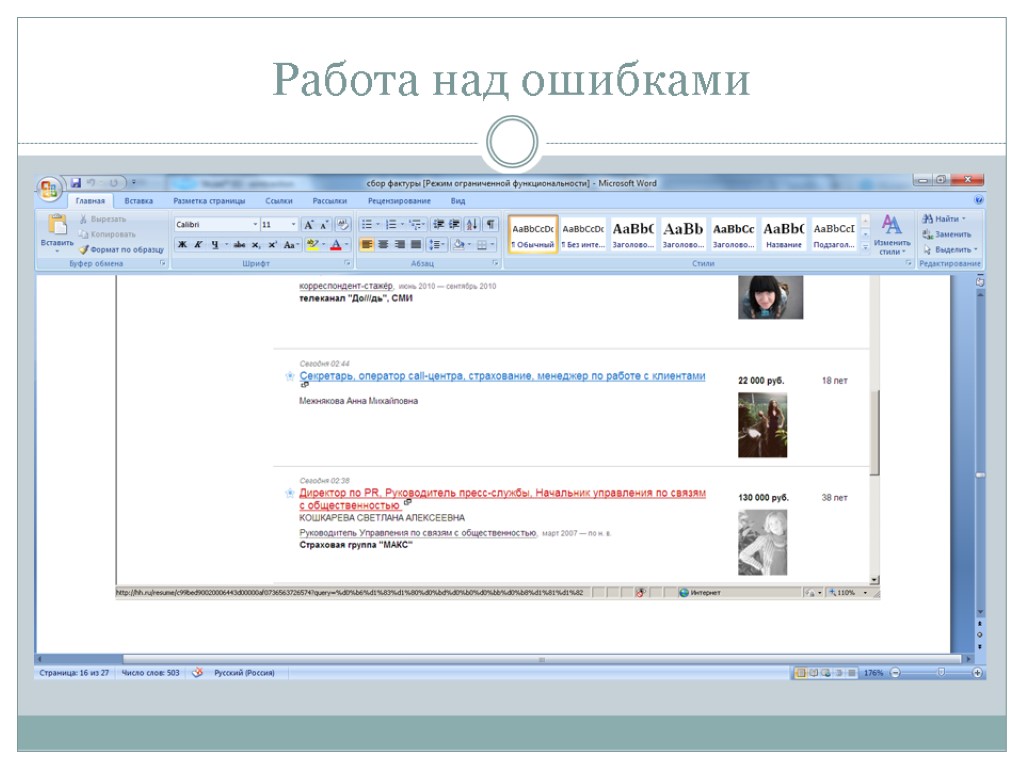Expand the Customize Quick Access Toolbar arrow
This screenshot has width=1024, height=768.
point(133,183)
